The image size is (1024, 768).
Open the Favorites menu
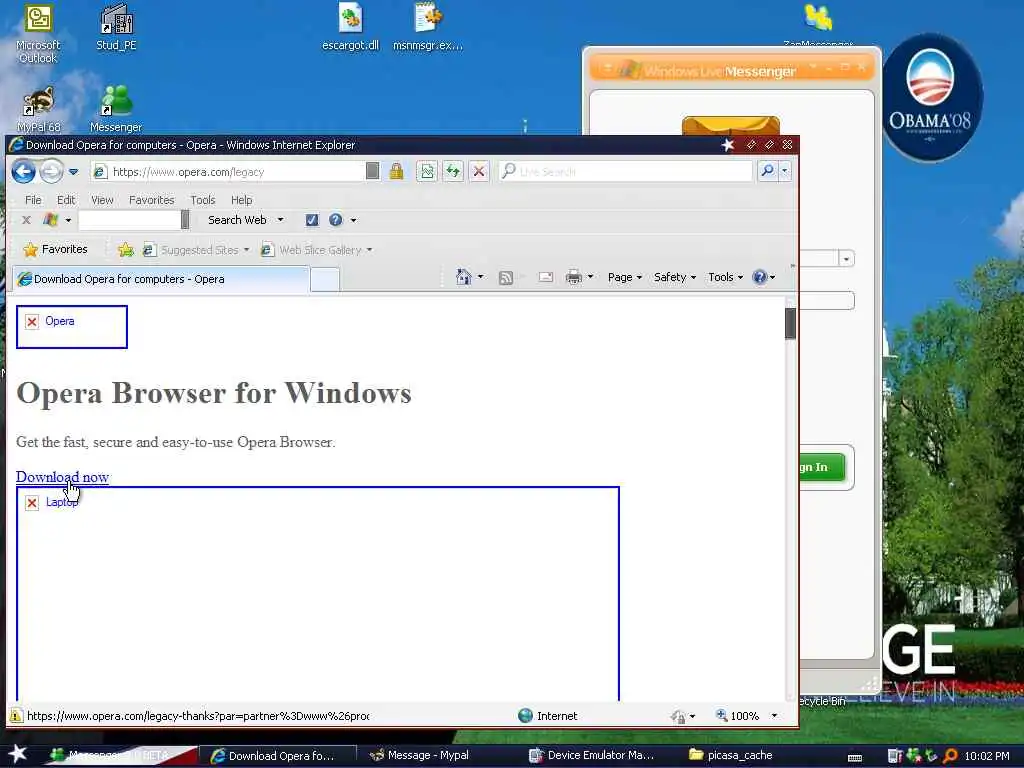tap(152, 200)
